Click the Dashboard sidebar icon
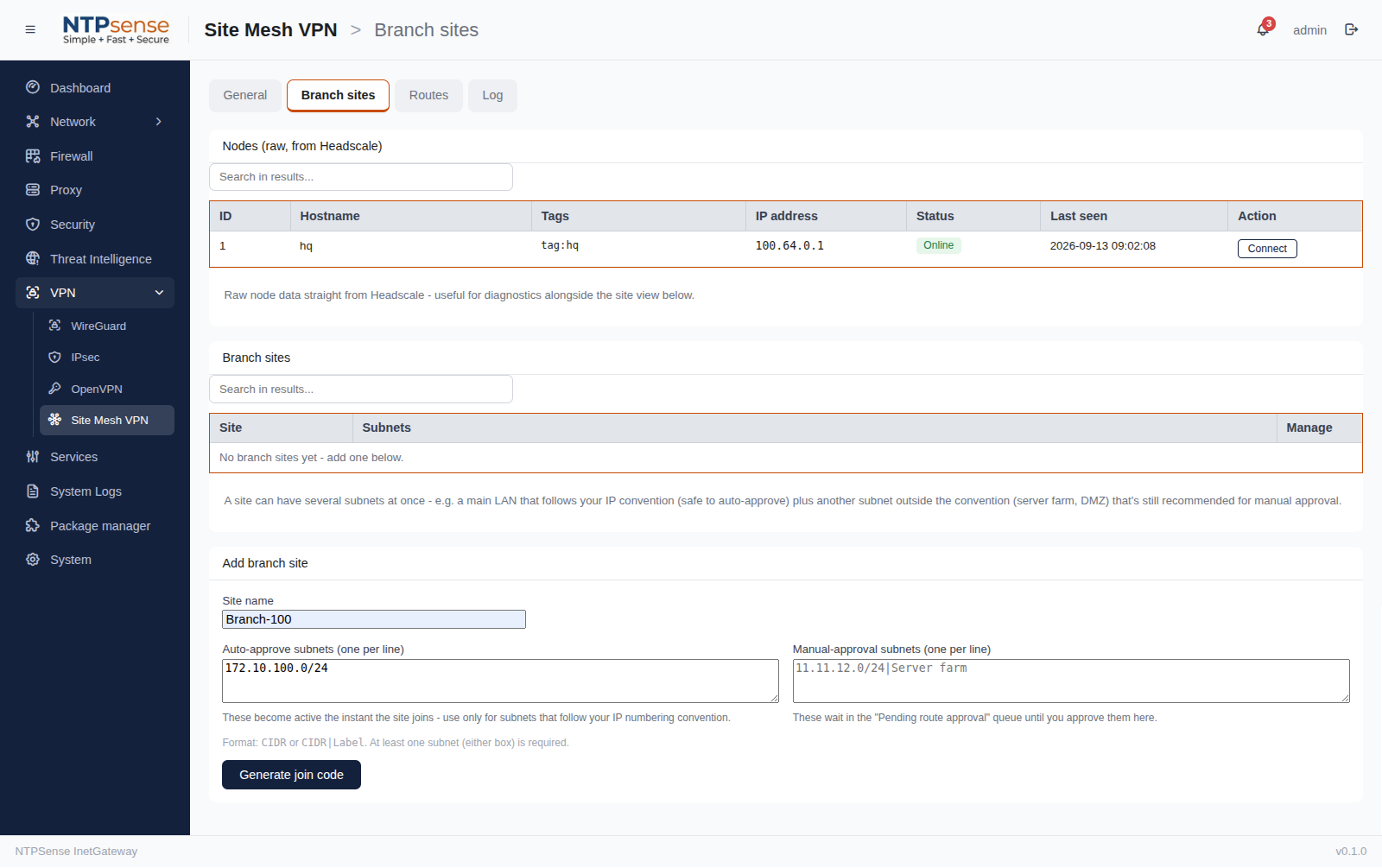Image resolution: width=1382 pixels, height=868 pixels. pos(33,87)
